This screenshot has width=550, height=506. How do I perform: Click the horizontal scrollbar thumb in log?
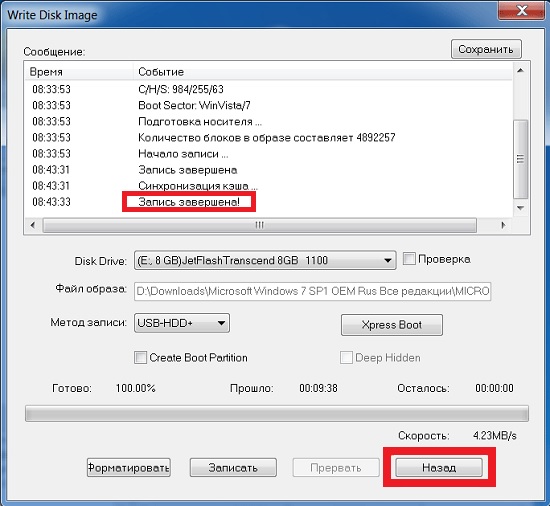tap(260, 225)
